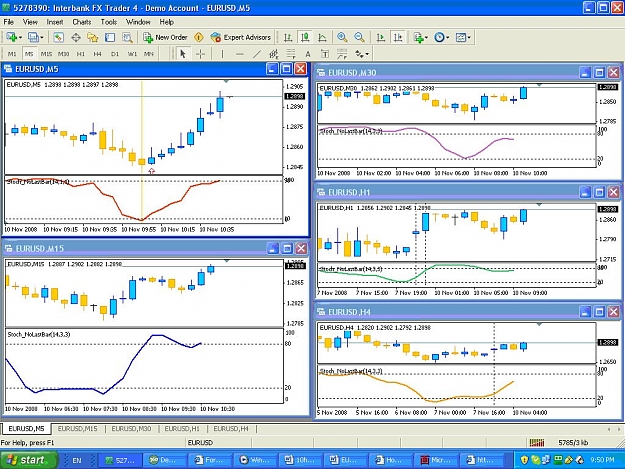Expand the Arrows tool dropdown arrow
This screenshot has height=469, width=625.
point(367,54)
